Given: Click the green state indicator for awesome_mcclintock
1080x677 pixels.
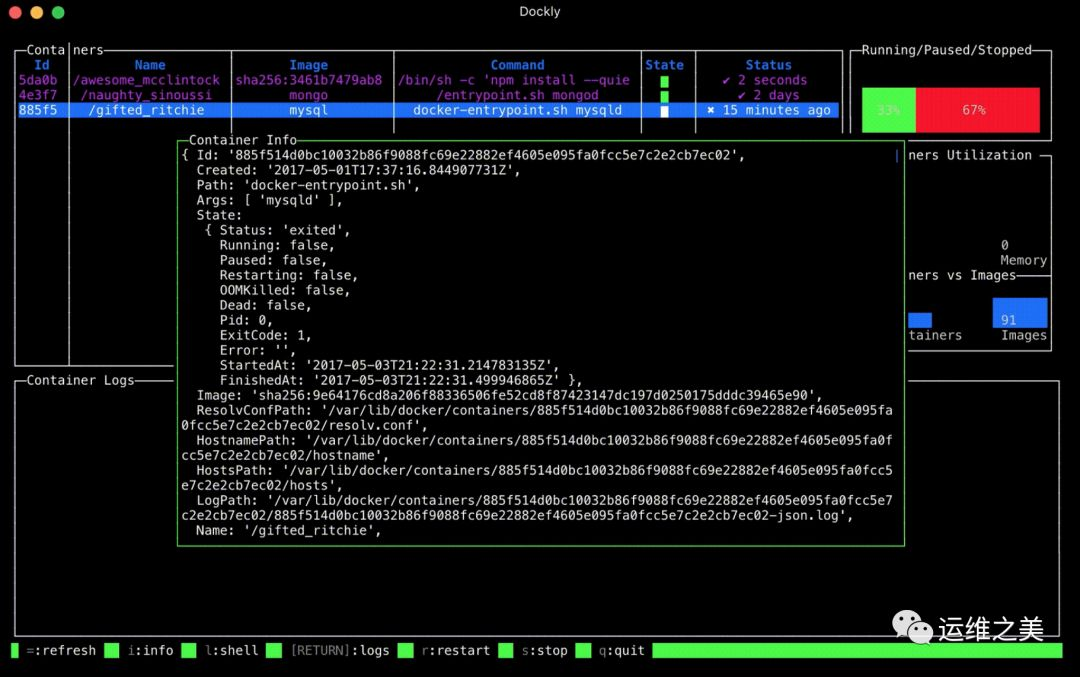Looking at the screenshot, I should pos(664,81).
